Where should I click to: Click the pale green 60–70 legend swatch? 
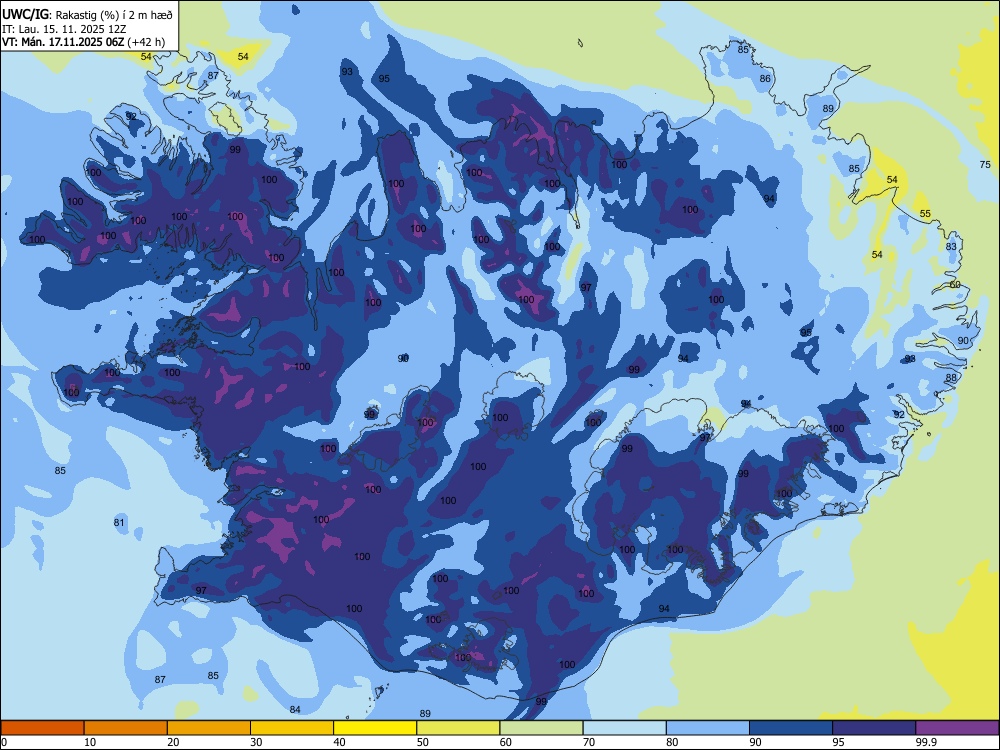coord(541,728)
